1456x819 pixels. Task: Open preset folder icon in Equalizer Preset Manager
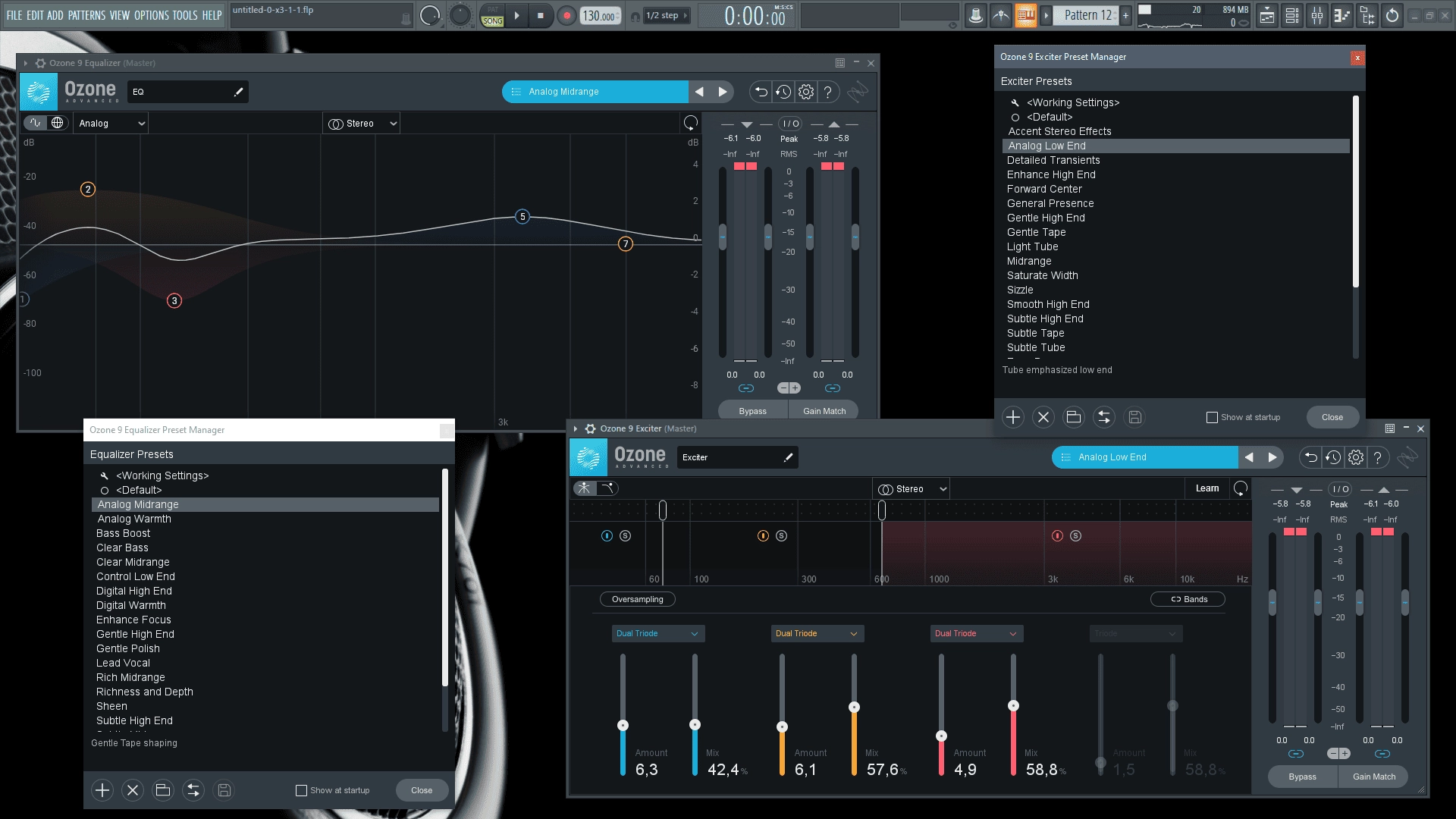click(x=163, y=790)
